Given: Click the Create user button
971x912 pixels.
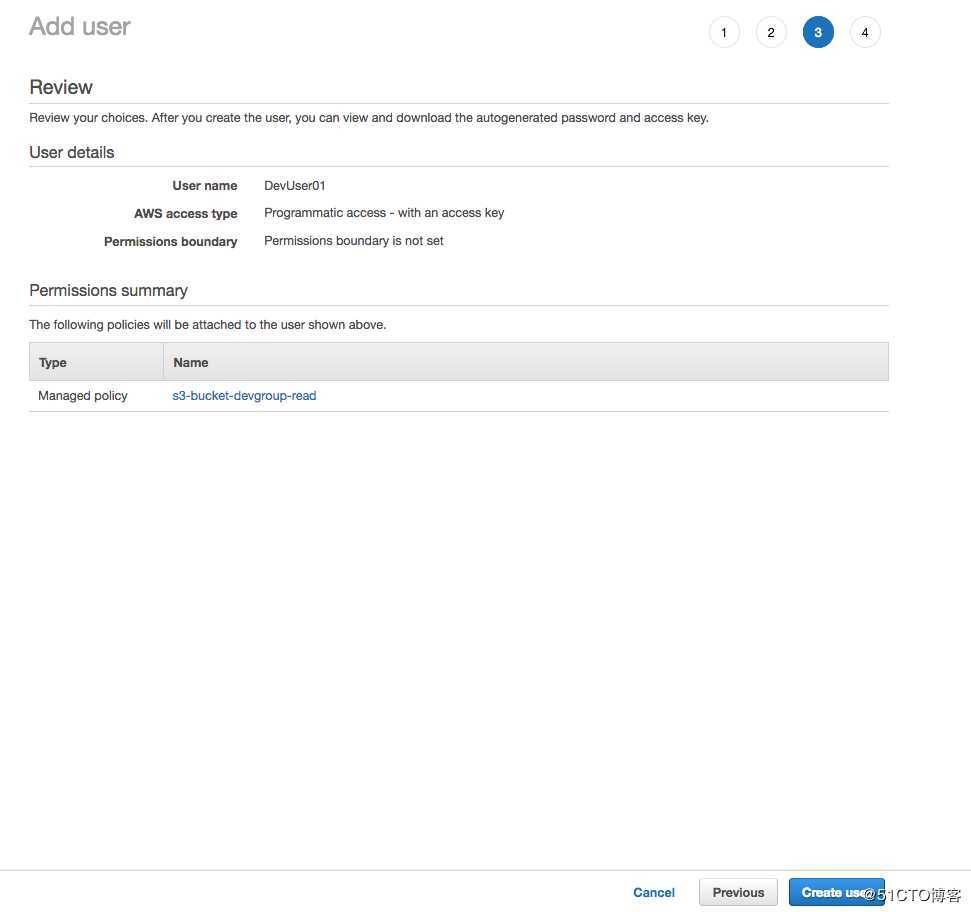Looking at the screenshot, I should pyautogui.click(x=837, y=892).
